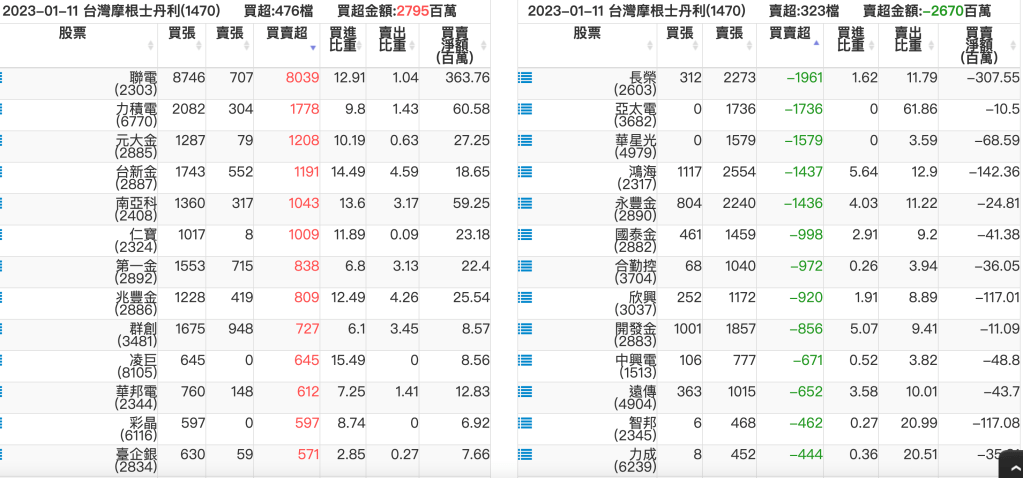Open the list icon beside 國泰金 (2882)
Screen dimensions: 1023x478
click(x=525, y=234)
